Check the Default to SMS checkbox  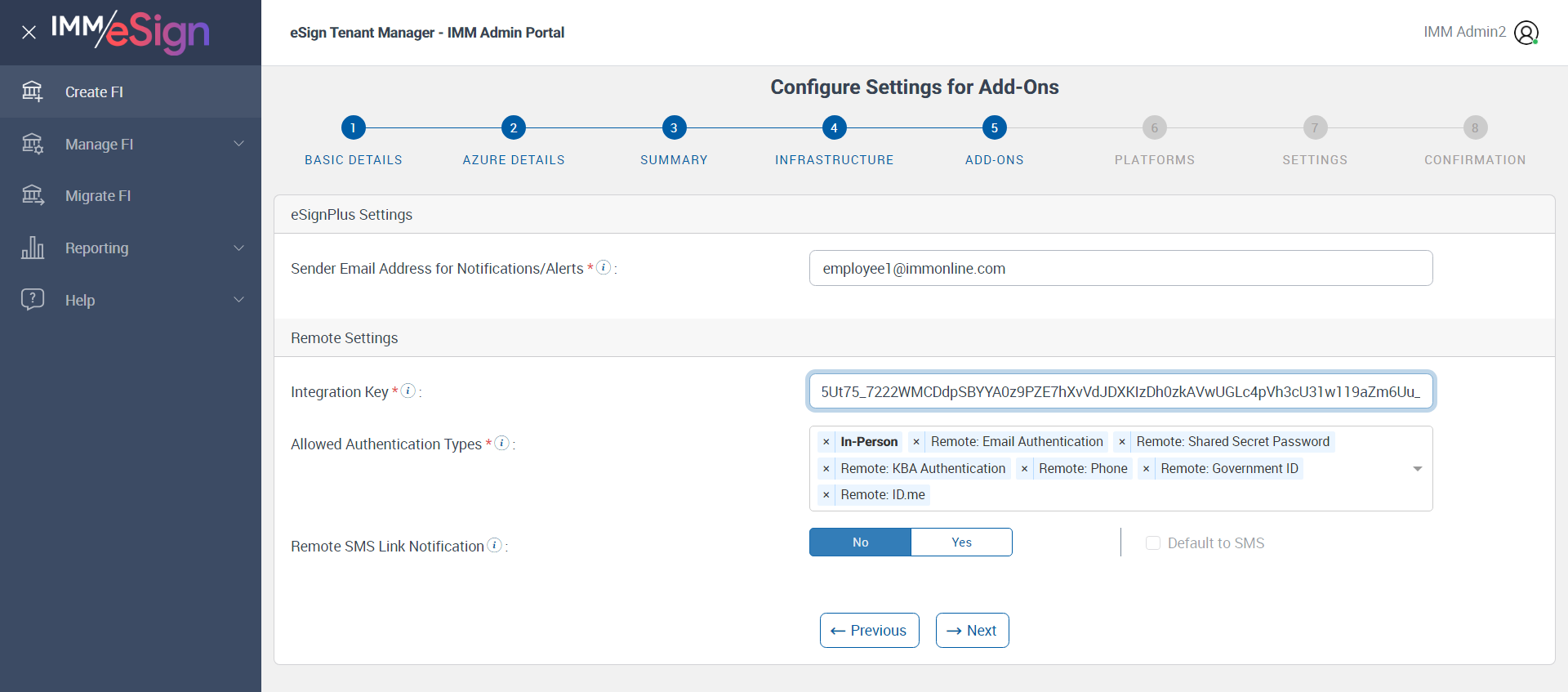(1153, 543)
